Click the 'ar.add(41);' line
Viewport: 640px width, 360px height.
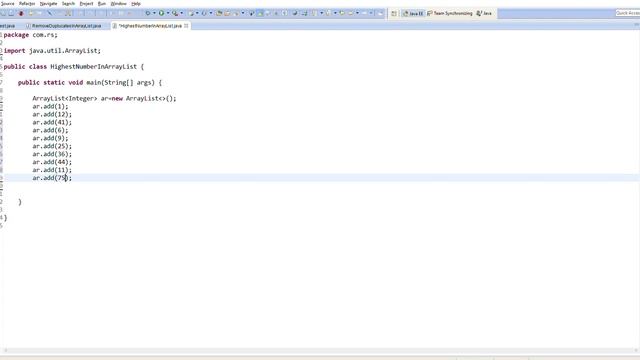click(x=52, y=122)
